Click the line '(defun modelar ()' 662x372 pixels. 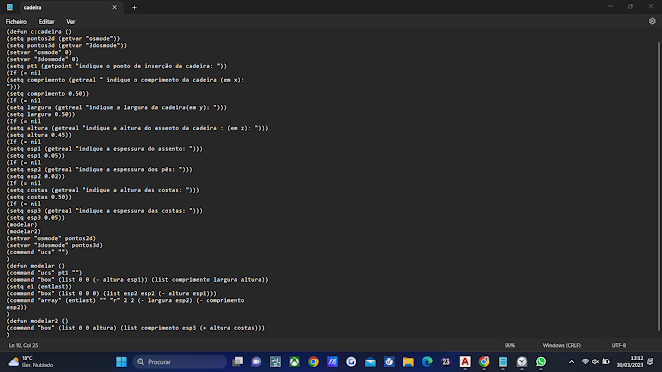pyautogui.click(x=35, y=266)
